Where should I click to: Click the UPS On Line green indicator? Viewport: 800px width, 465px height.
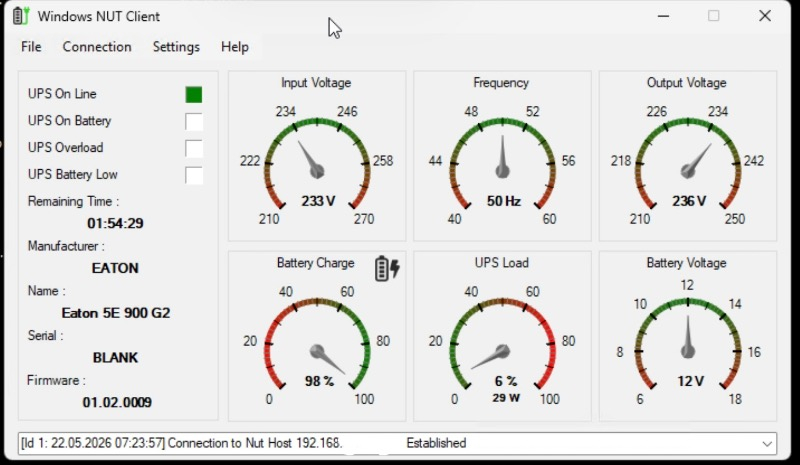pyautogui.click(x=194, y=94)
